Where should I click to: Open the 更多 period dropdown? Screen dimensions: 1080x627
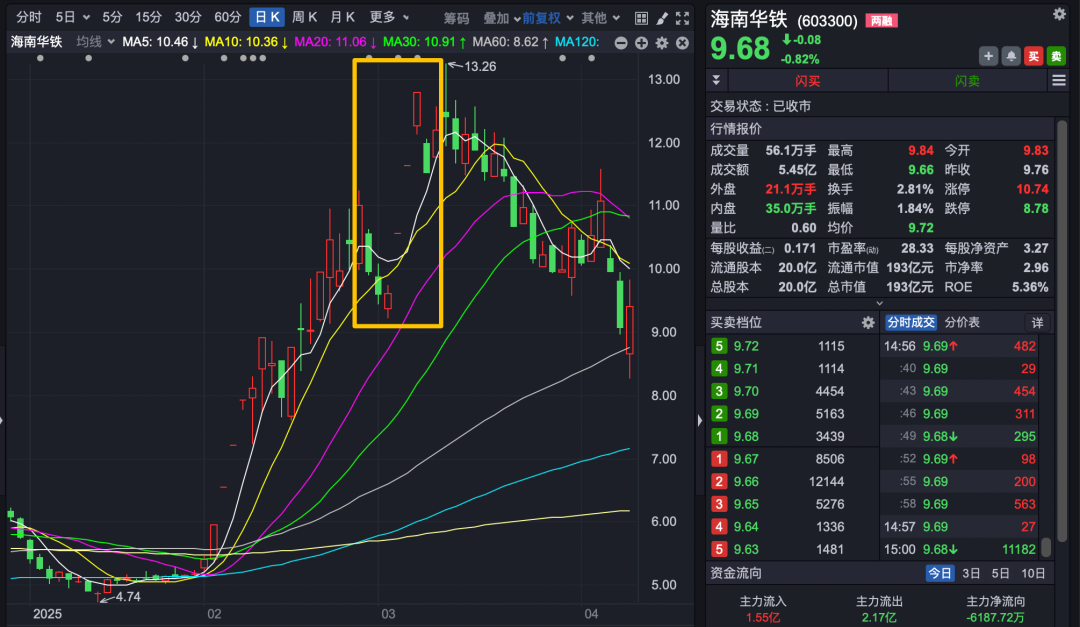pos(380,17)
